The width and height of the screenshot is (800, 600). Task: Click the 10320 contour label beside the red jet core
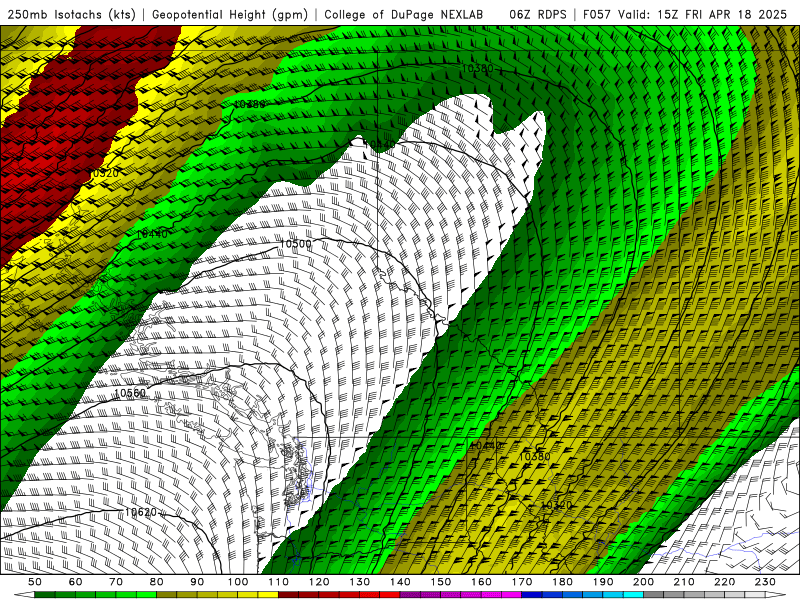(x=103, y=173)
